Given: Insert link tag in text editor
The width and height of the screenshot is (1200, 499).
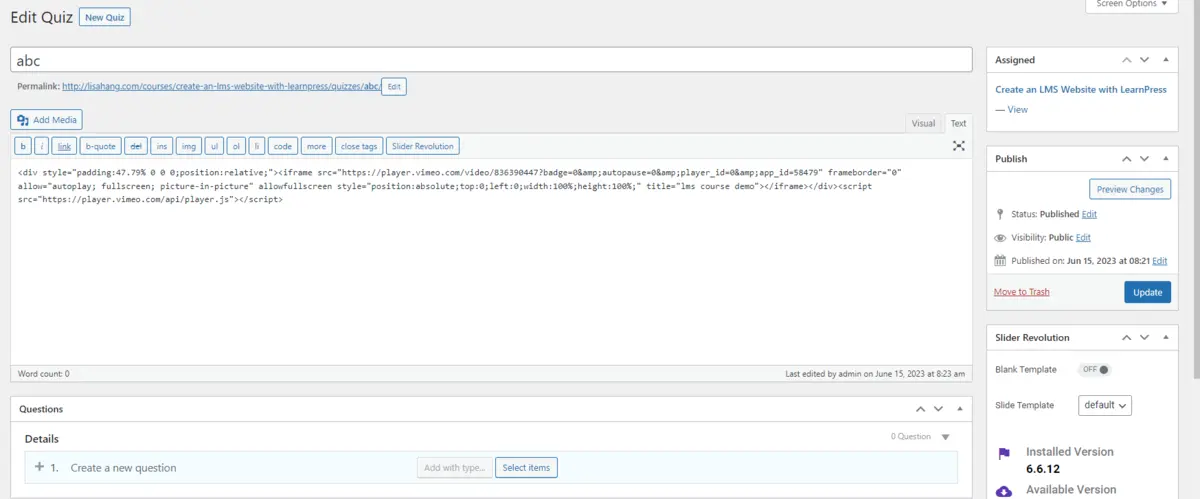Looking at the screenshot, I should pos(64,146).
